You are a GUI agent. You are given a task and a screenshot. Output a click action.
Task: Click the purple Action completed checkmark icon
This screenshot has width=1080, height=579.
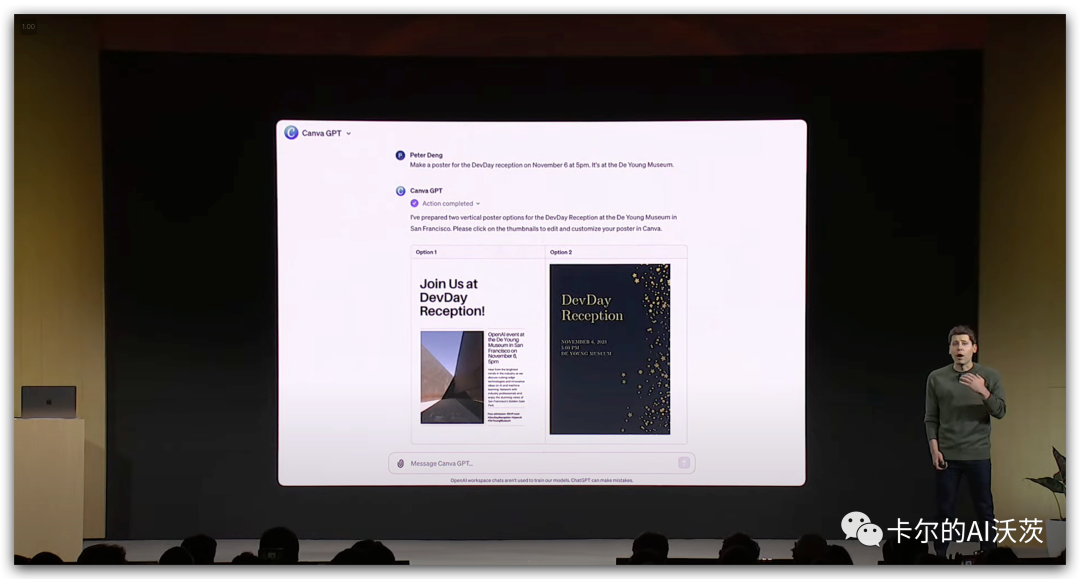tap(415, 204)
